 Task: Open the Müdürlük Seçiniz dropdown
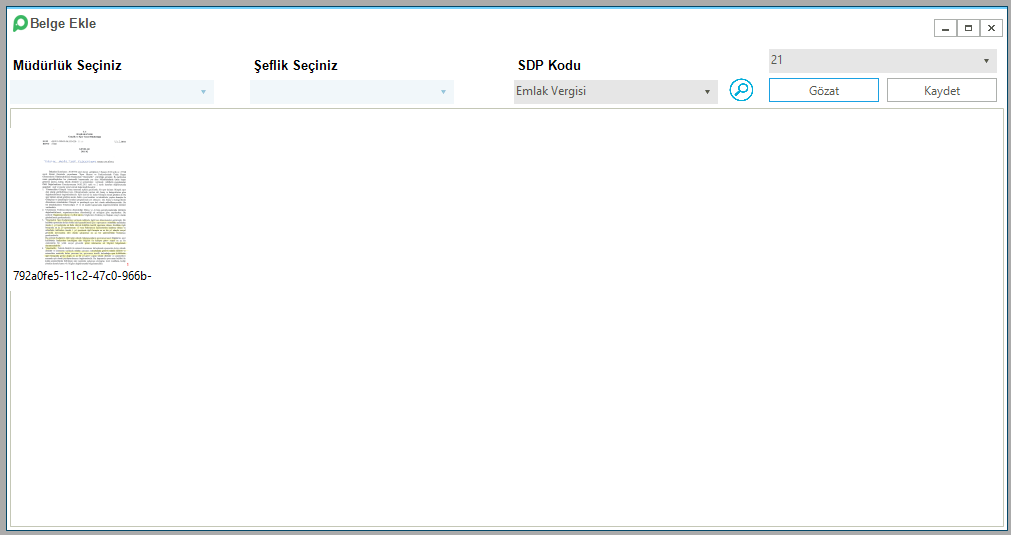click(112, 92)
